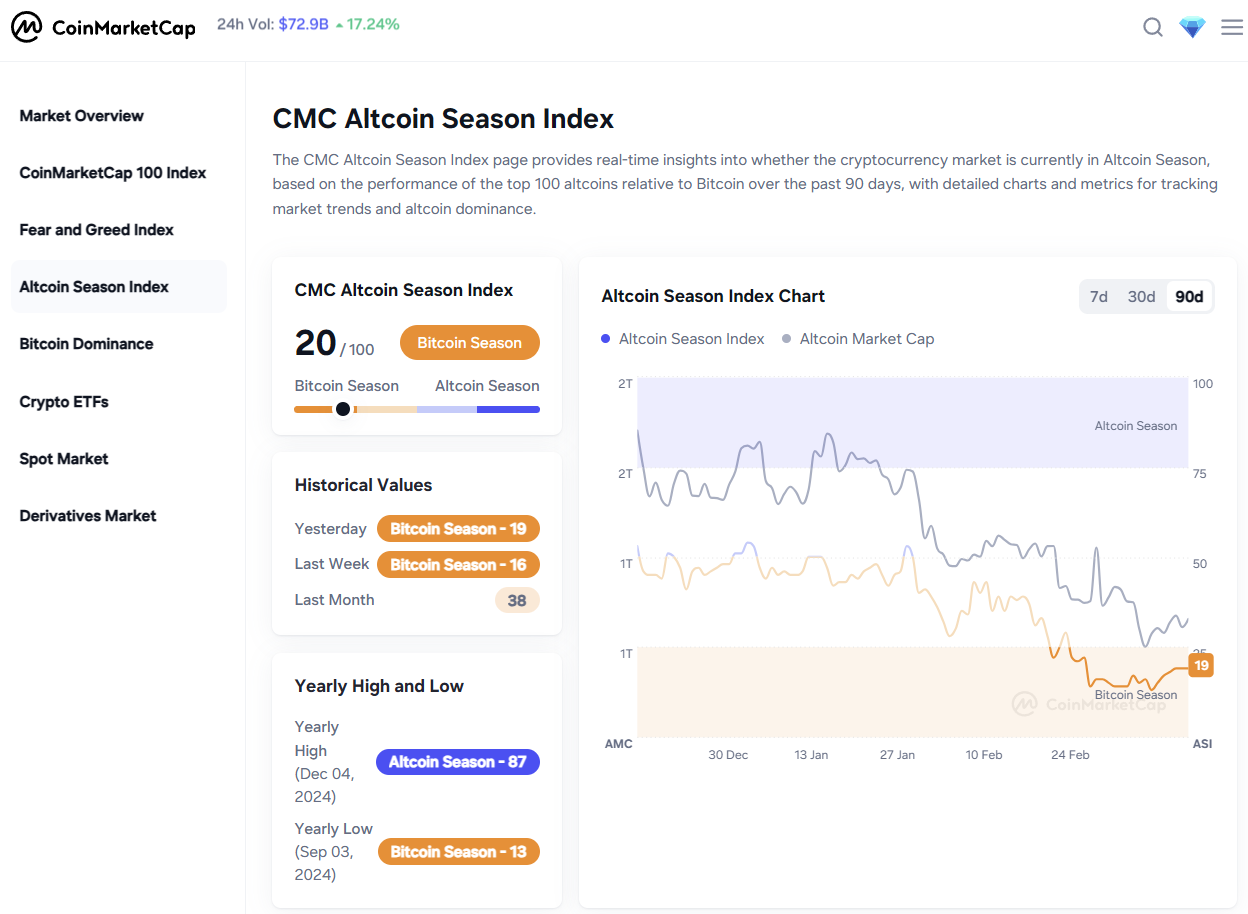This screenshot has height=914, width=1248.
Task: Click the orange 19 chart value marker
Action: pyautogui.click(x=1201, y=665)
